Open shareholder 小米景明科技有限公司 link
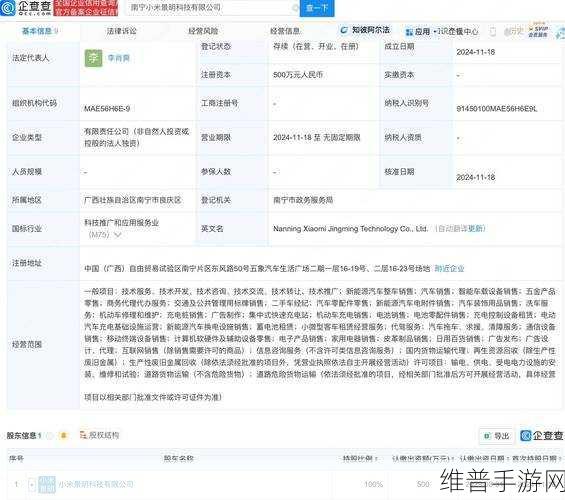The image size is (565, 500). tap(96, 485)
